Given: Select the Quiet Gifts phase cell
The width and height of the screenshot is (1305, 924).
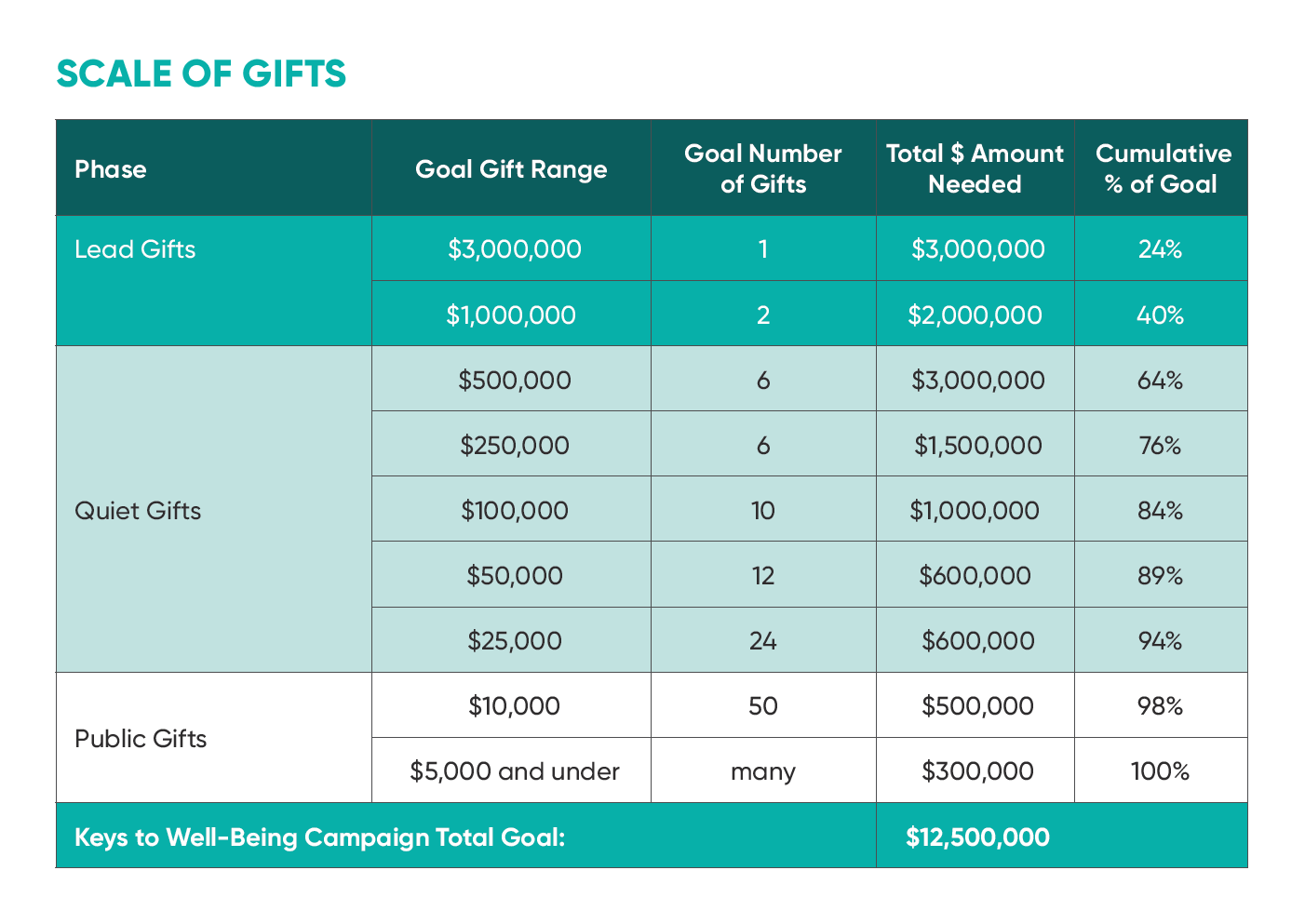Looking at the screenshot, I should [138, 511].
